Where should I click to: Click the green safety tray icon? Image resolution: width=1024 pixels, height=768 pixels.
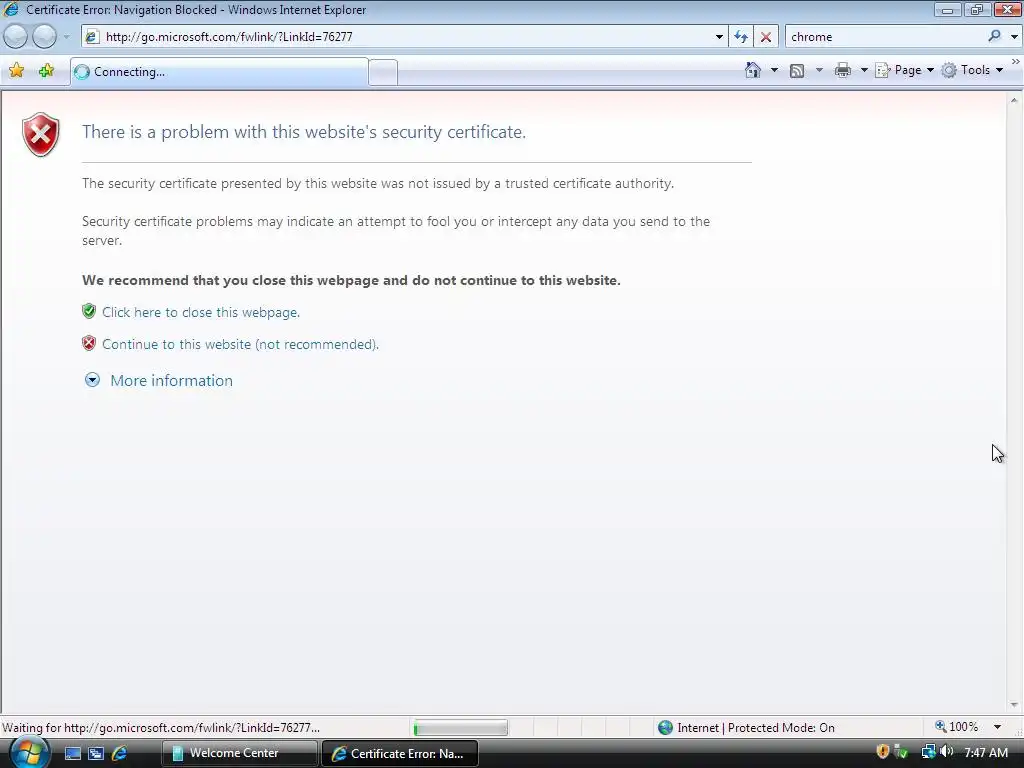pyautogui.click(x=901, y=752)
